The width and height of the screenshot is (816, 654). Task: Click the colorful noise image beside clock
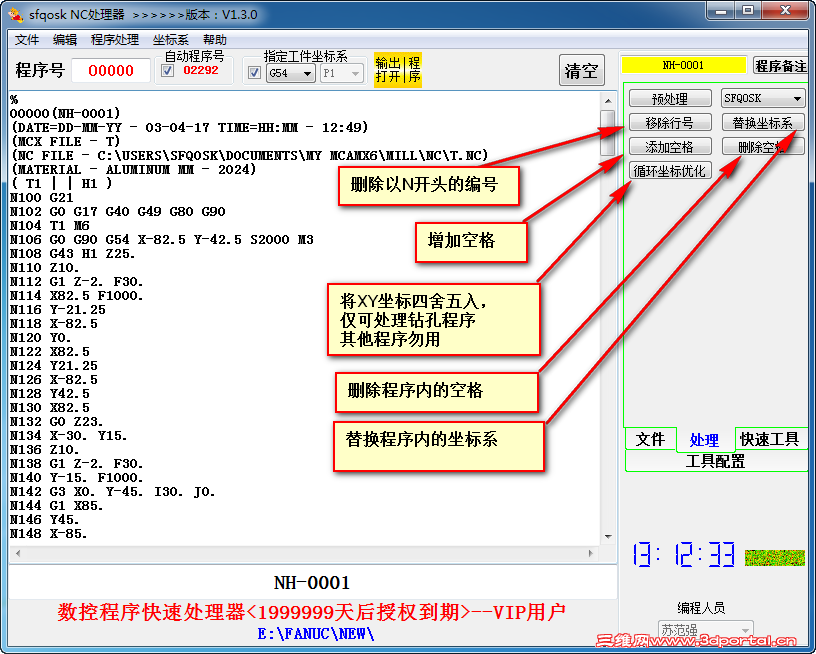click(775, 558)
